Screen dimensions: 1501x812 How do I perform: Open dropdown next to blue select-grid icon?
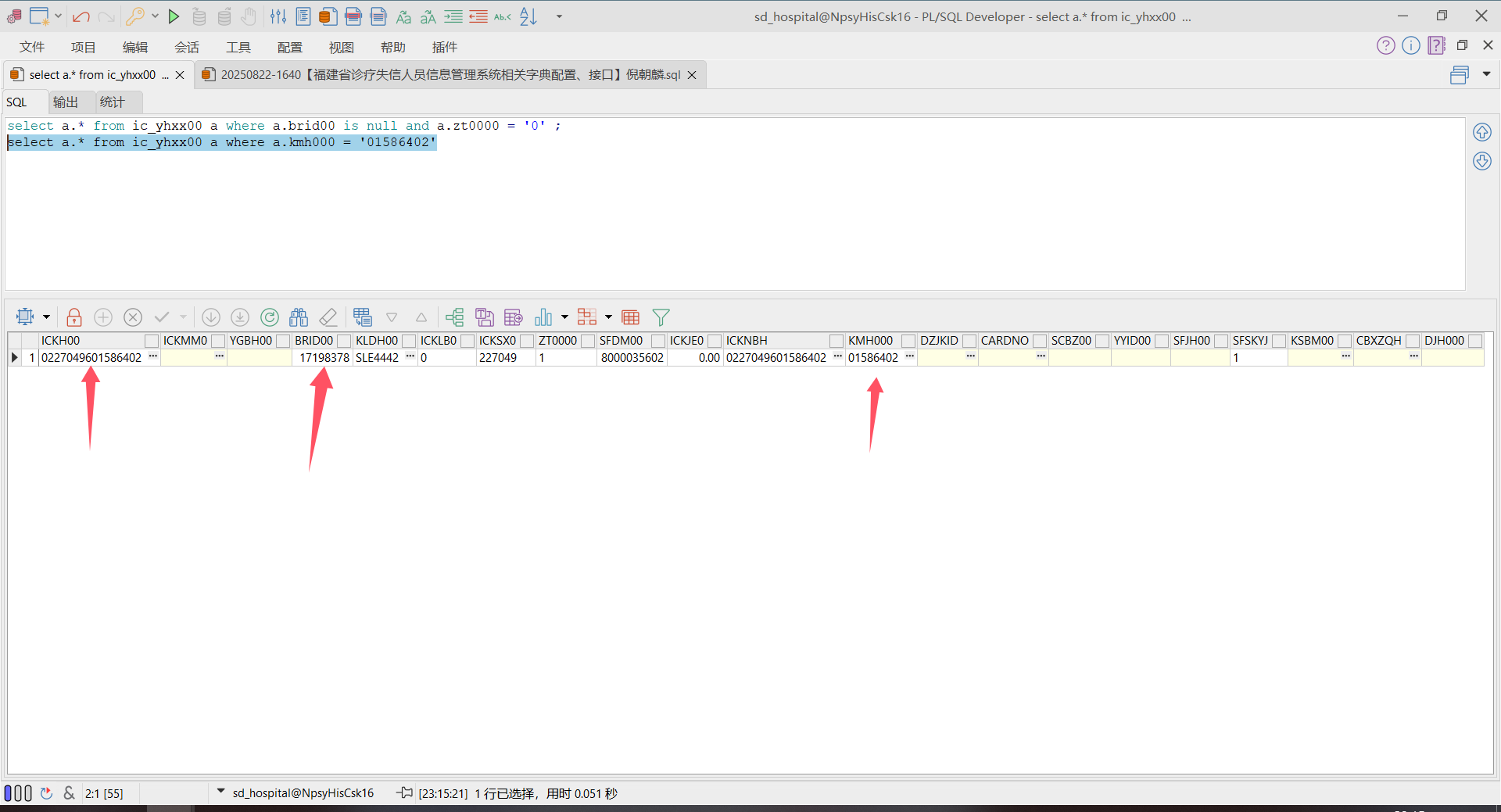click(46, 317)
